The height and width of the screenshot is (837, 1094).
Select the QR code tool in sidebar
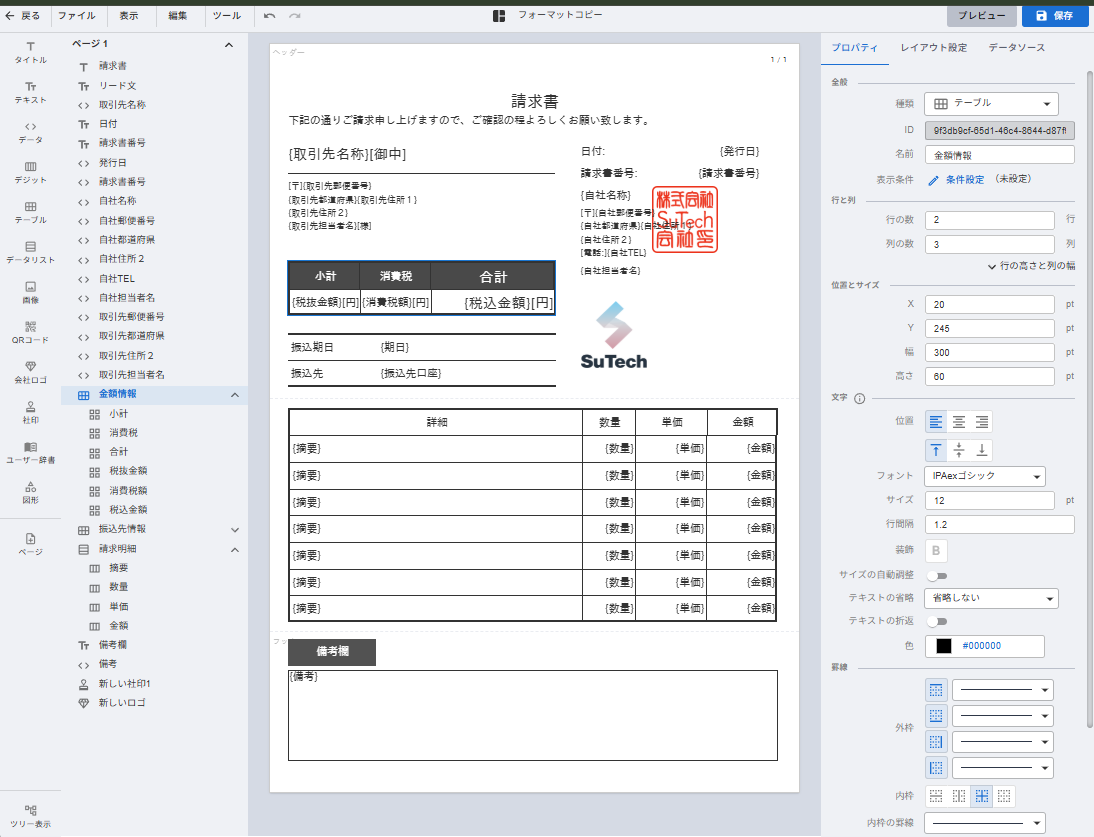coord(30,332)
